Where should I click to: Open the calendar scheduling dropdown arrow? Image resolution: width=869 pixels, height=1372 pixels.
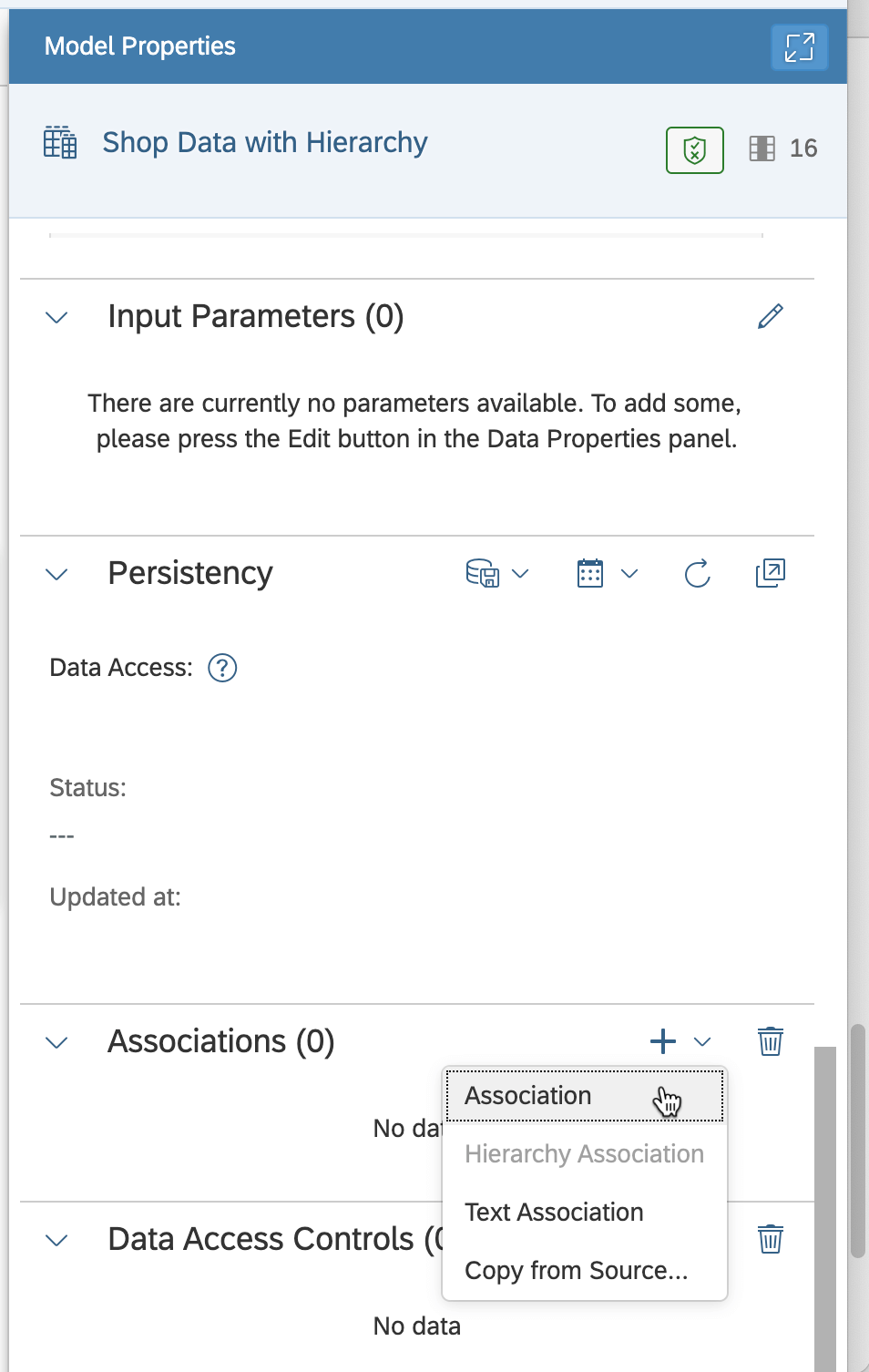[x=628, y=573]
